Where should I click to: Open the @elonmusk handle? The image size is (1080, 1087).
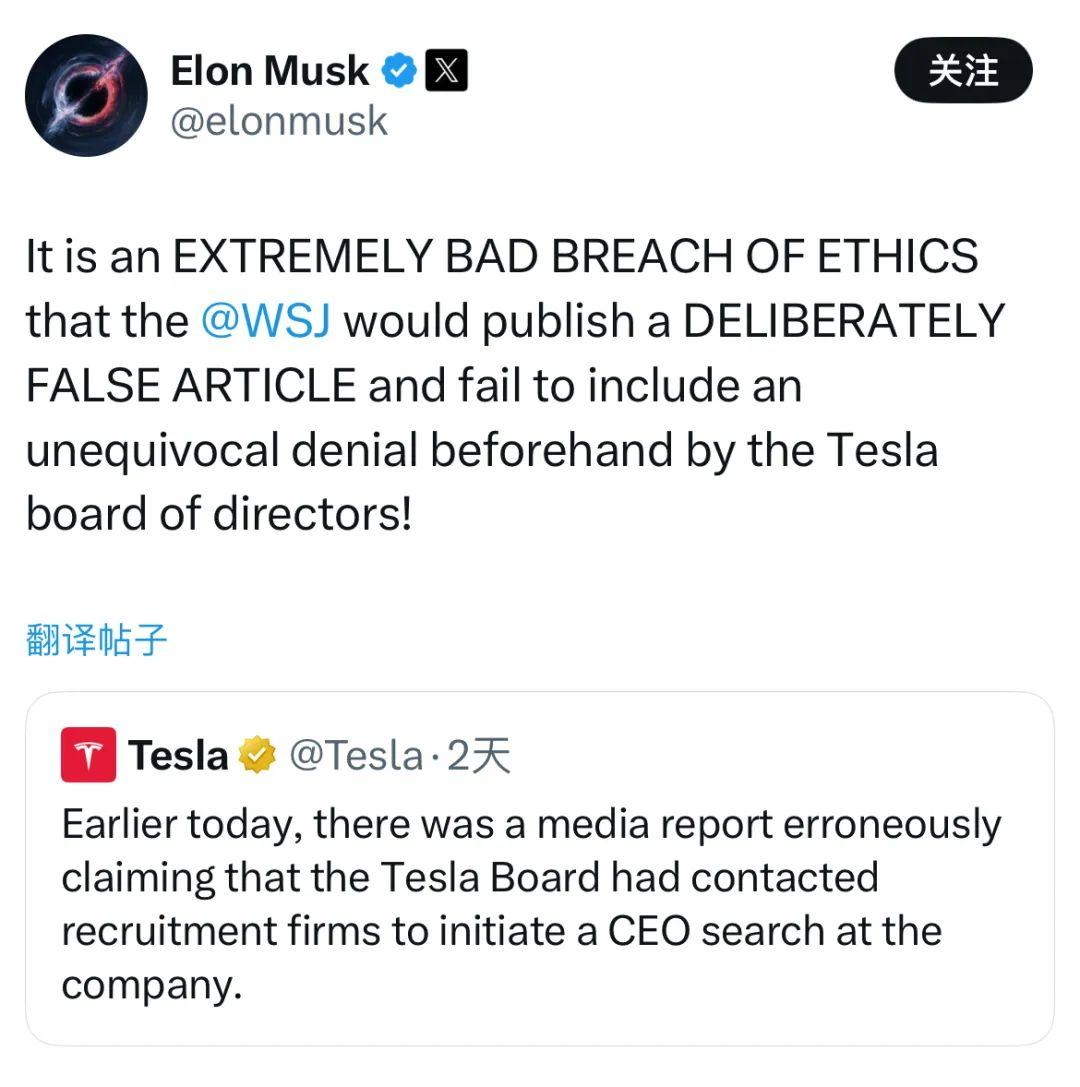pos(279,121)
